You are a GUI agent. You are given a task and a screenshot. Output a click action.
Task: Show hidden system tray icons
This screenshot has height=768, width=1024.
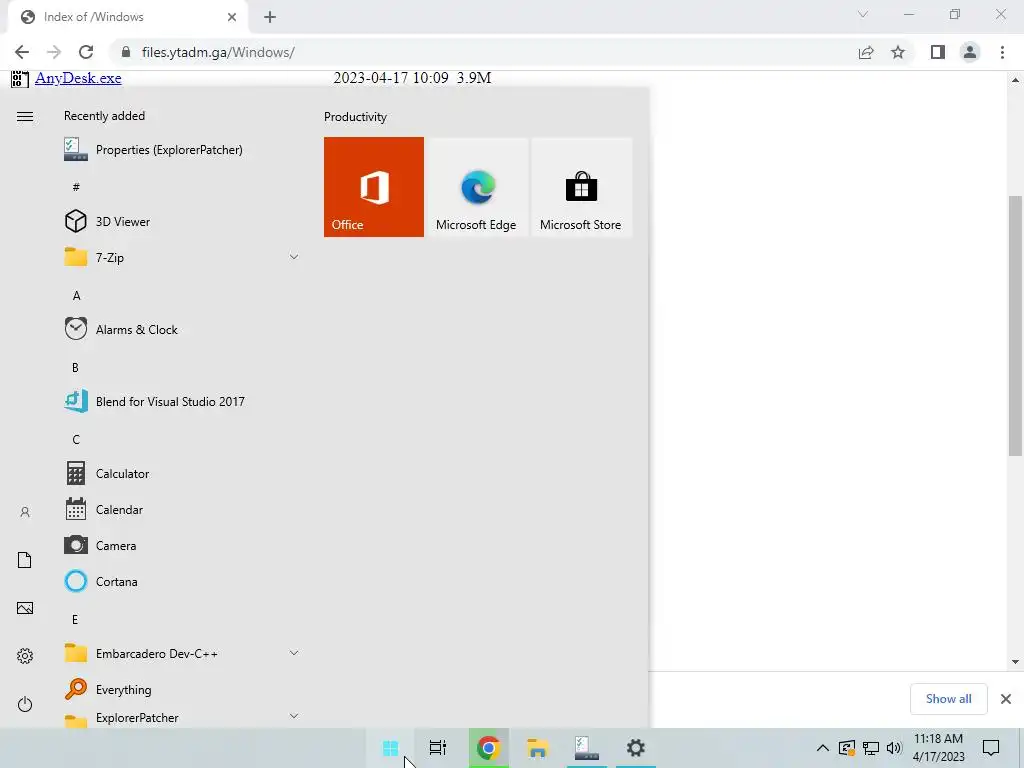tap(823, 748)
